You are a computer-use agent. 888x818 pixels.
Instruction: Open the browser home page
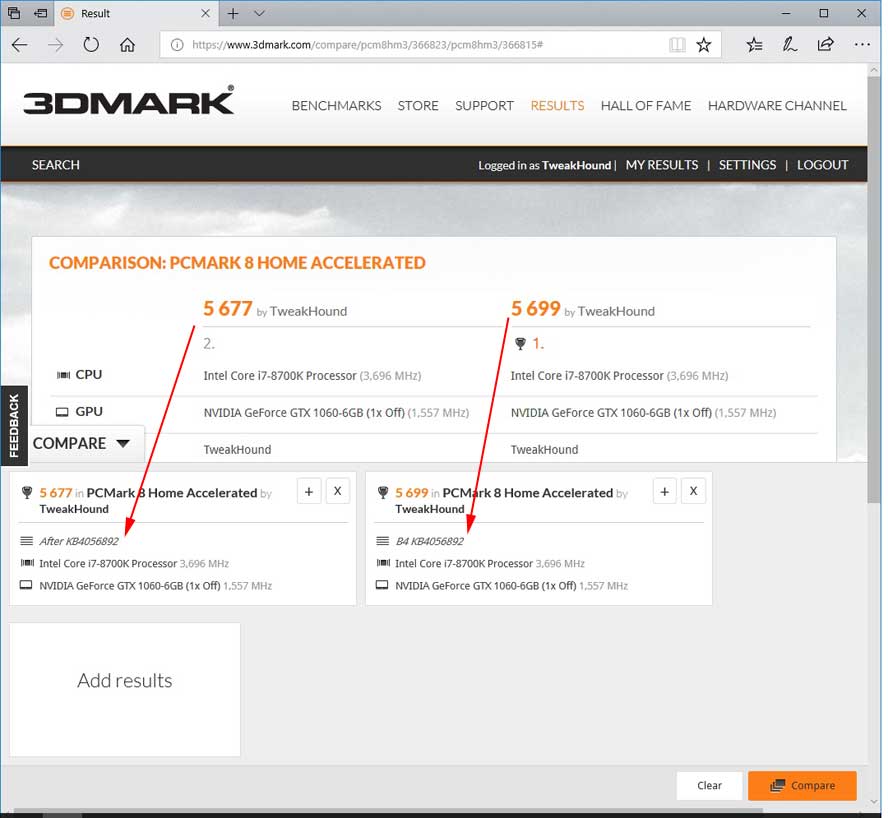point(127,45)
